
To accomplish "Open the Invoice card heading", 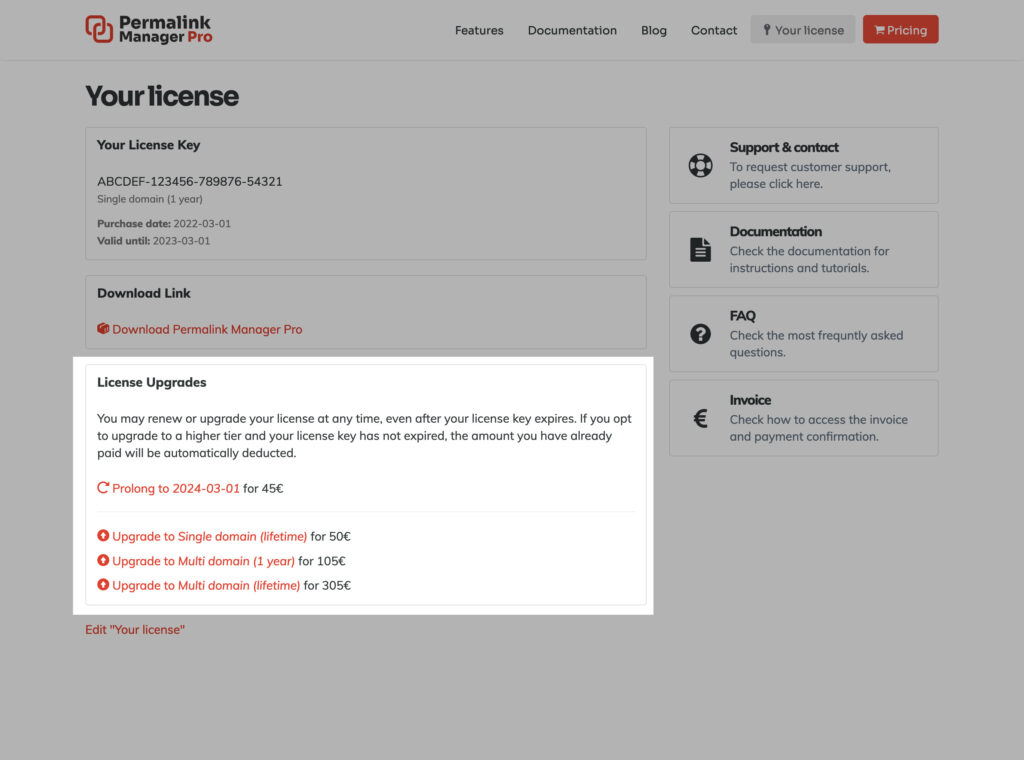I will pos(750,400).
